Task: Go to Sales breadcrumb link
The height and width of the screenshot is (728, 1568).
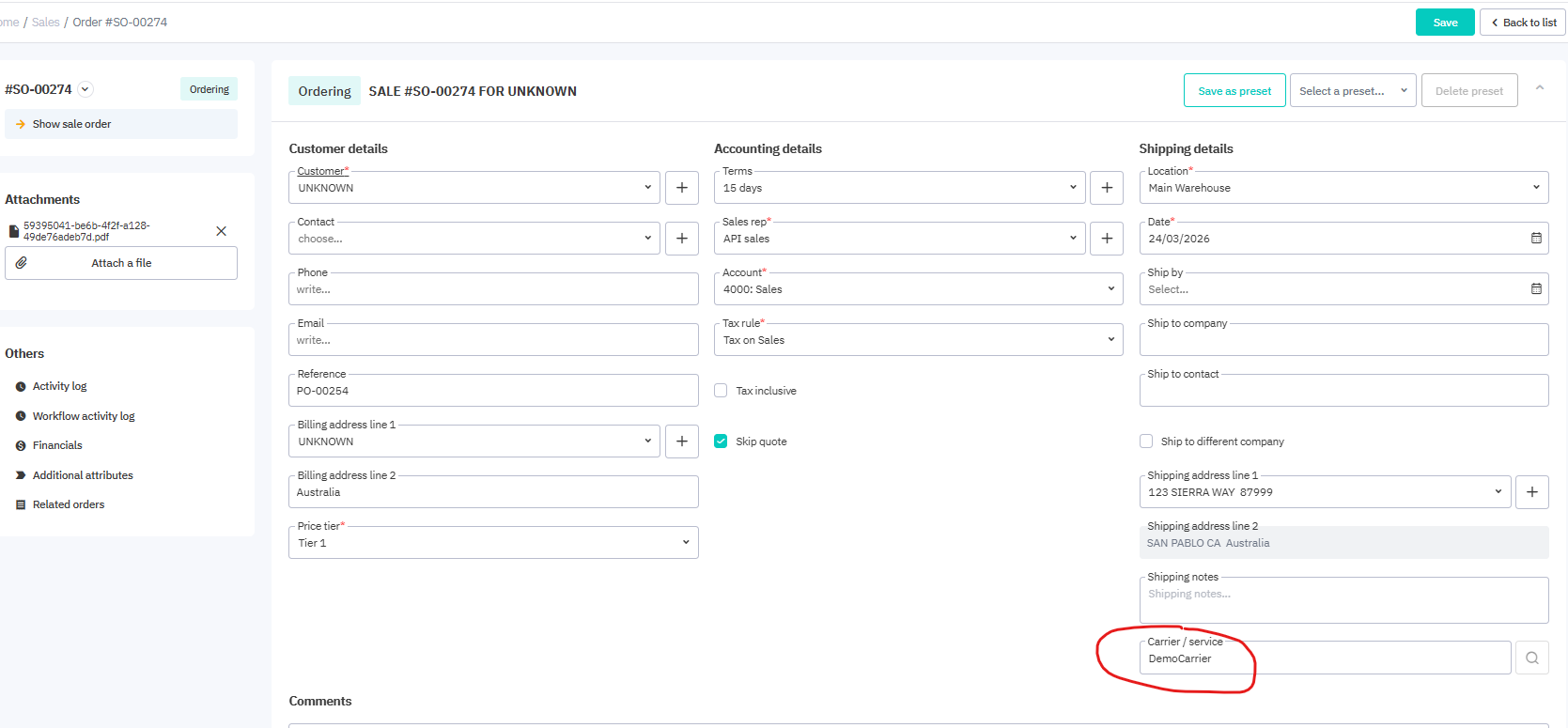Action: tap(45, 23)
